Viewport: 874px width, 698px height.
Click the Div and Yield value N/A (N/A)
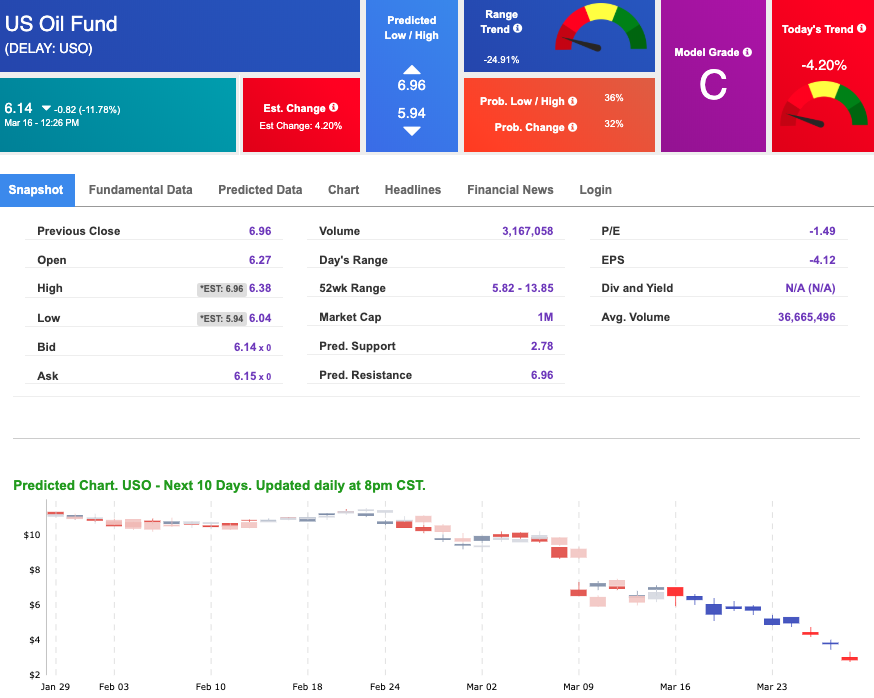pos(810,288)
